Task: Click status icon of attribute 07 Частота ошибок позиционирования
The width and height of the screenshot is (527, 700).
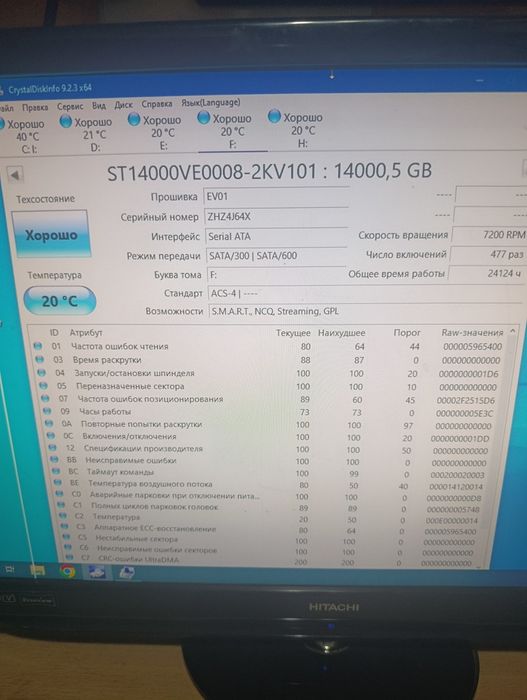Action: (45, 398)
